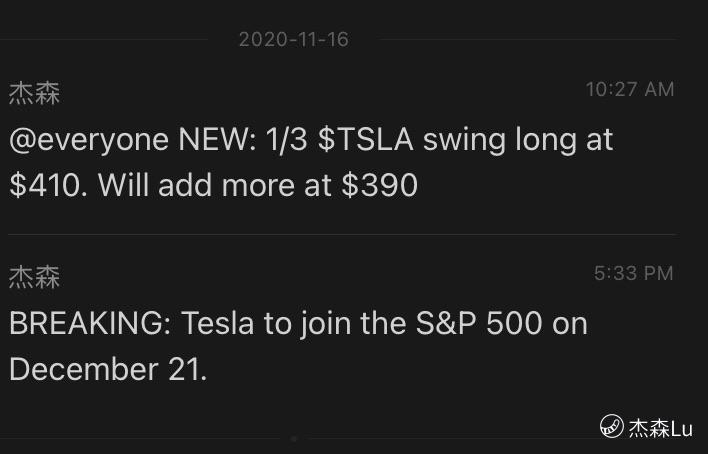Click the small dot below the messages
708x454 pixels.
click(293, 438)
